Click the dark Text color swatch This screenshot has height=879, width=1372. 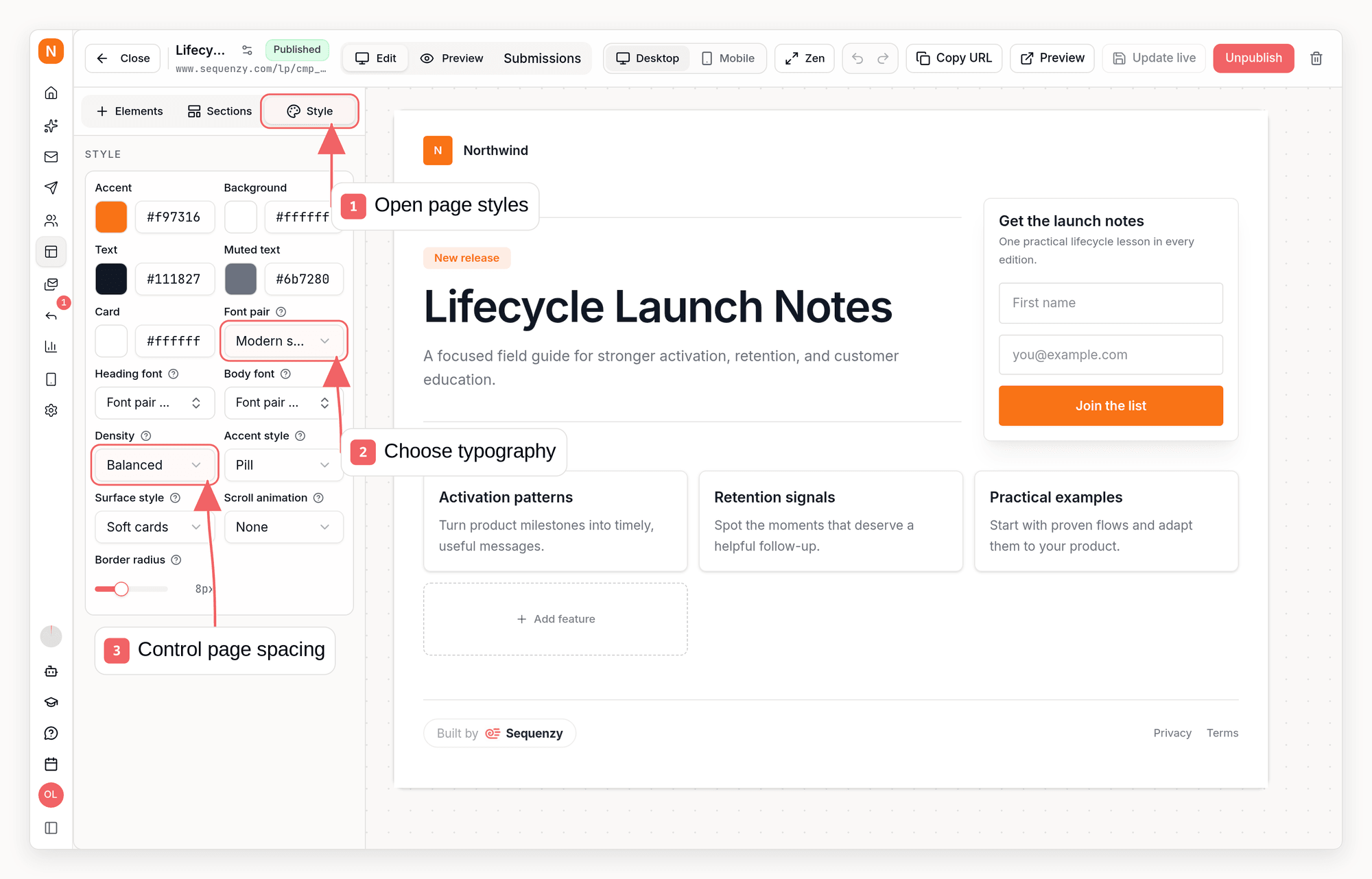click(111, 279)
